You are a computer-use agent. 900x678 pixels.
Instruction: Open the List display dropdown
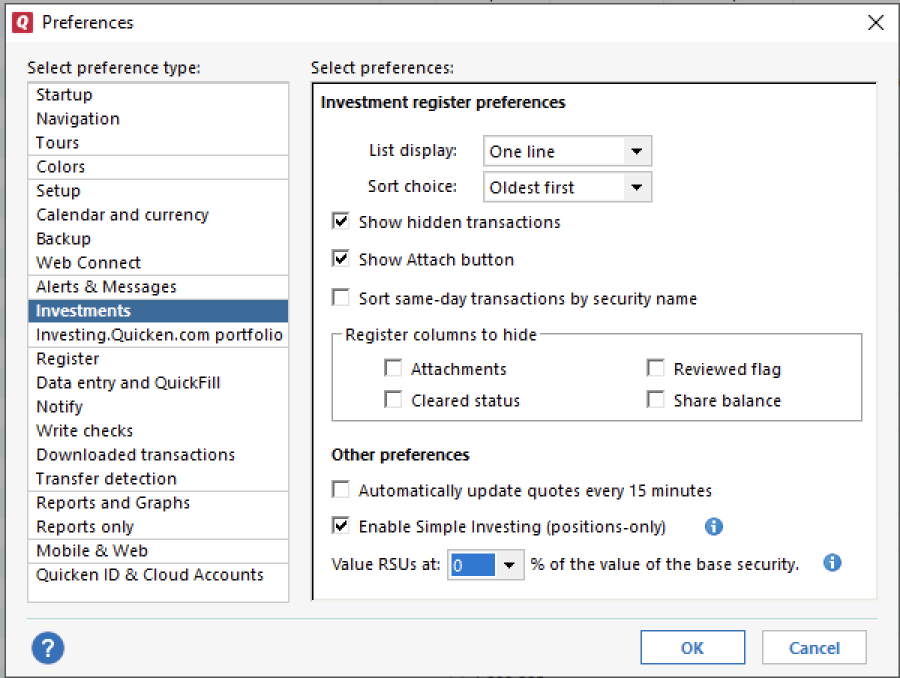pos(636,152)
